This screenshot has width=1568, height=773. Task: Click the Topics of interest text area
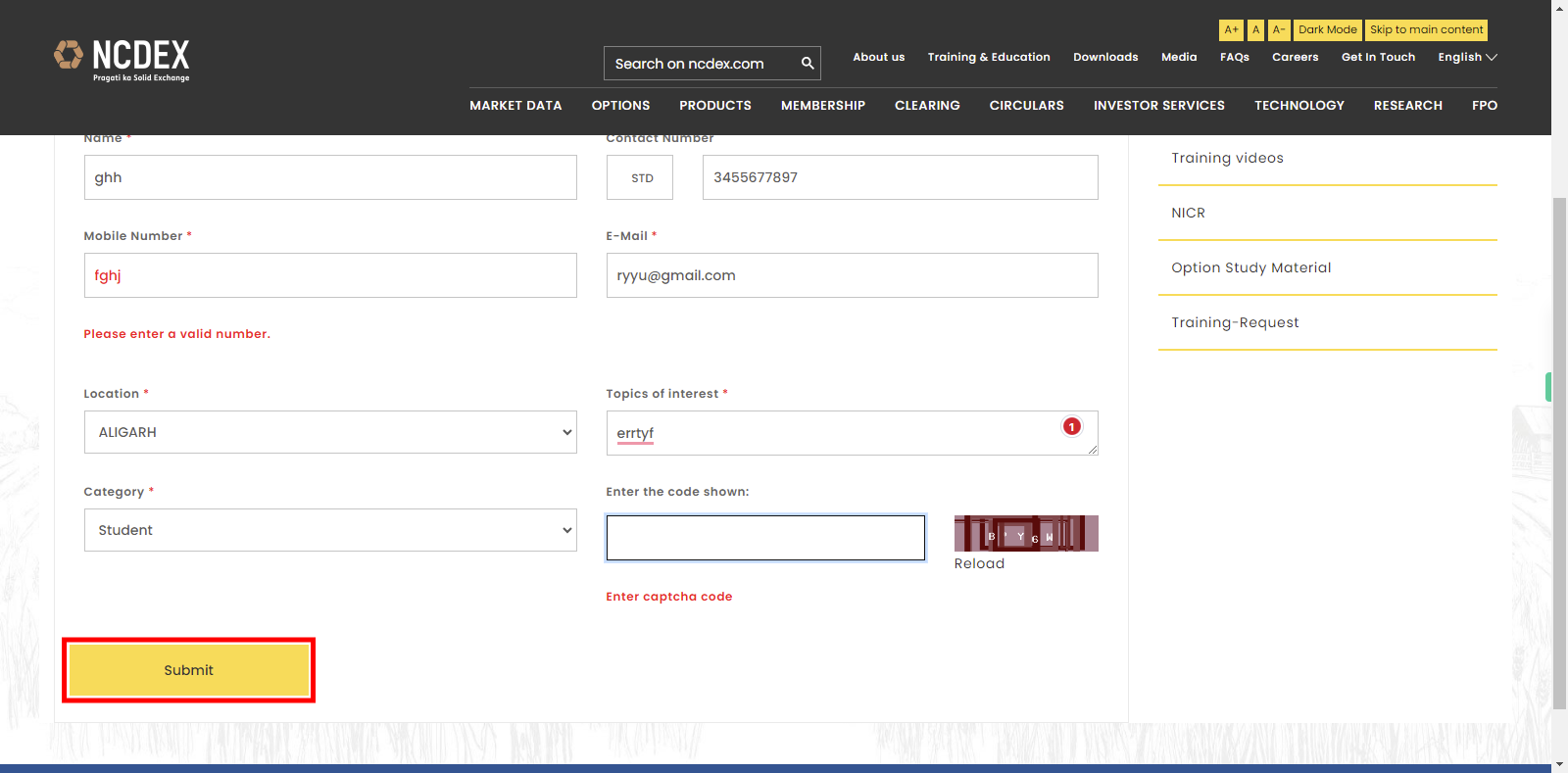pos(853,433)
